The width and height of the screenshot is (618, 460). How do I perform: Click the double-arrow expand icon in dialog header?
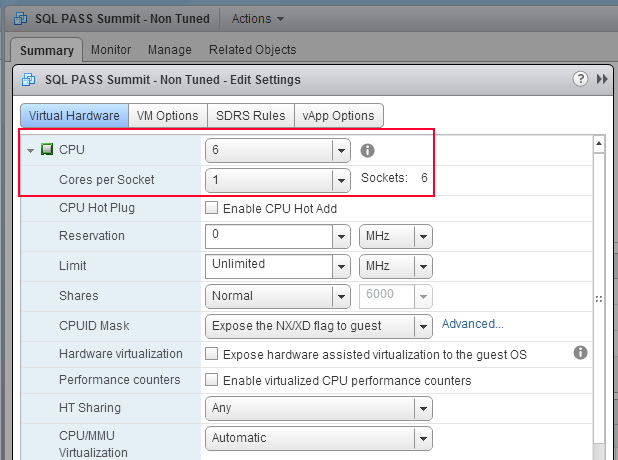click(x=602, y=79)
